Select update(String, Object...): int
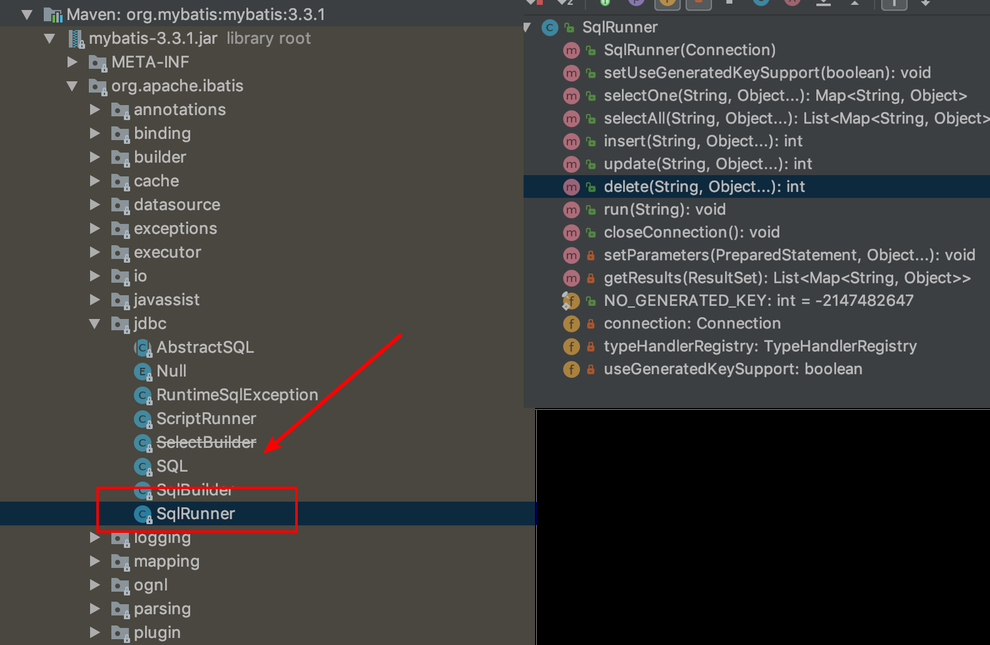 click(708, 164)
